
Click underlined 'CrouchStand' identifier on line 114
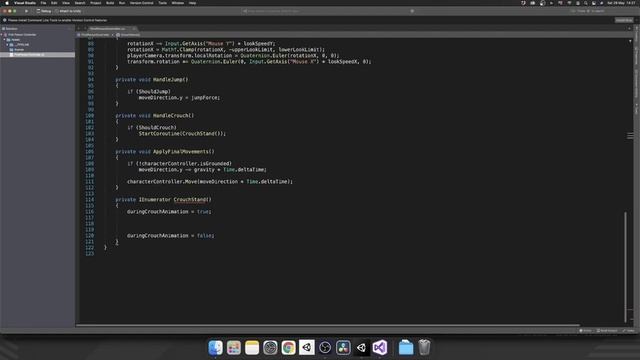[190, 200]
